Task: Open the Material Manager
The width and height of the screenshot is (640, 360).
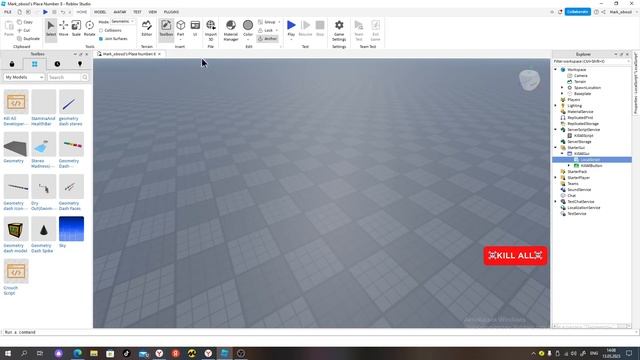Action: [x=231, y=30]
